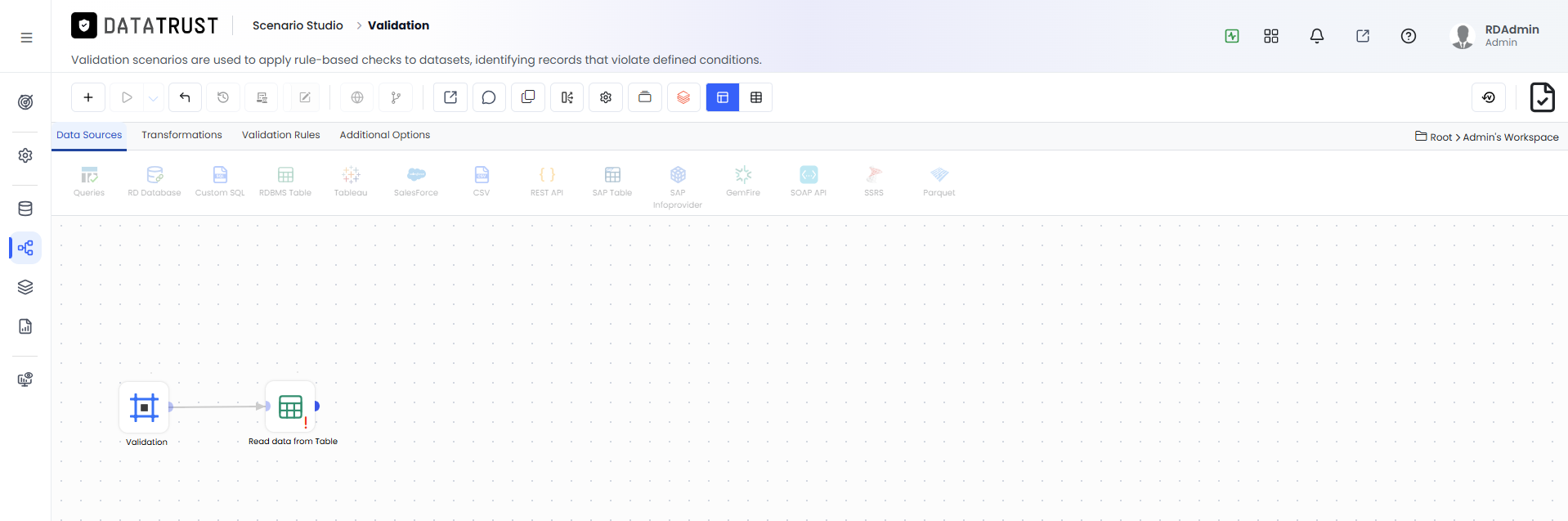The height and width of the screenshot is (521, 1568).
Task: Click the Validation node on canvas
Action: point(144,406)
